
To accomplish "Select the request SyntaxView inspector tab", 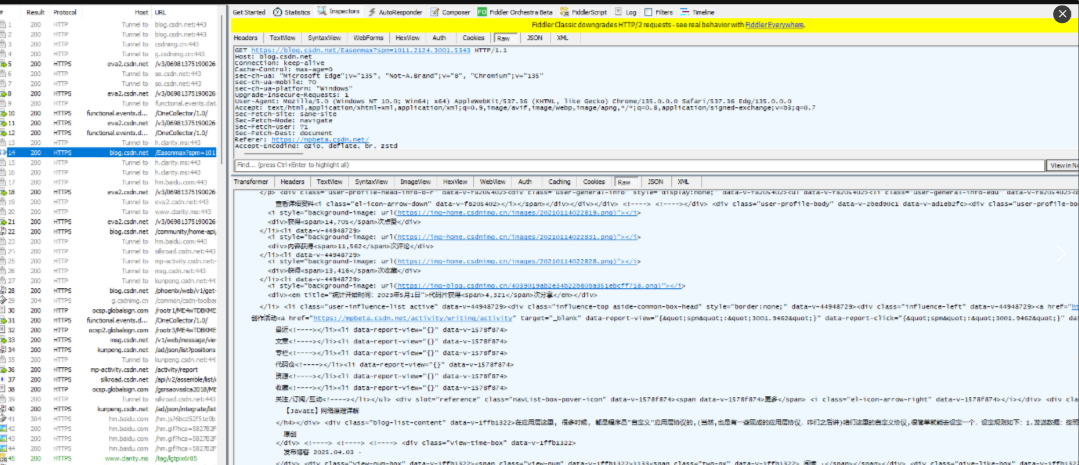I will (x=323, y=38).
